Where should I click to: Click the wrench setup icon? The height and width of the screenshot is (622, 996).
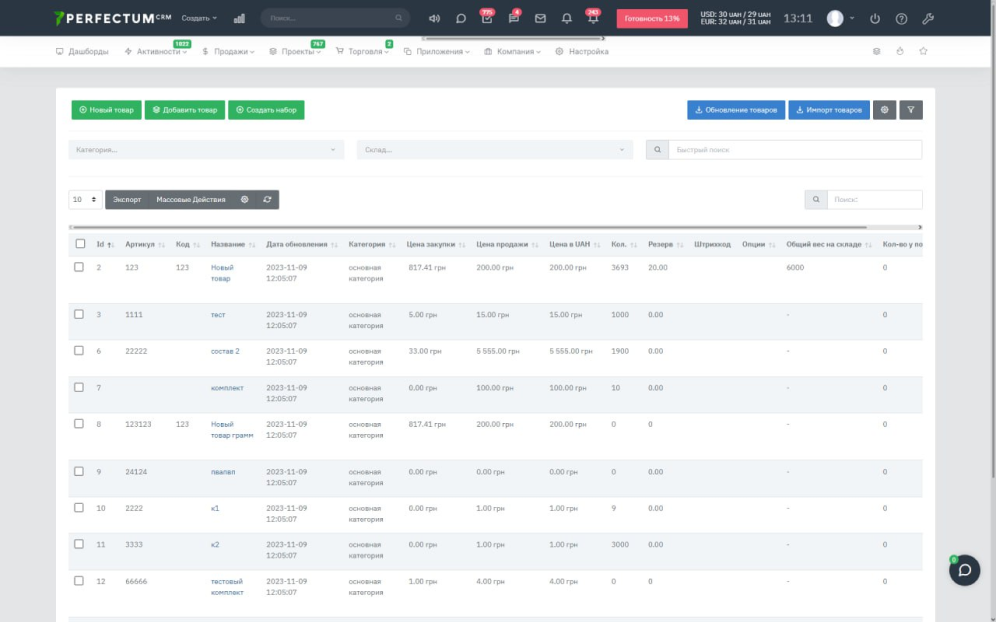927,18
